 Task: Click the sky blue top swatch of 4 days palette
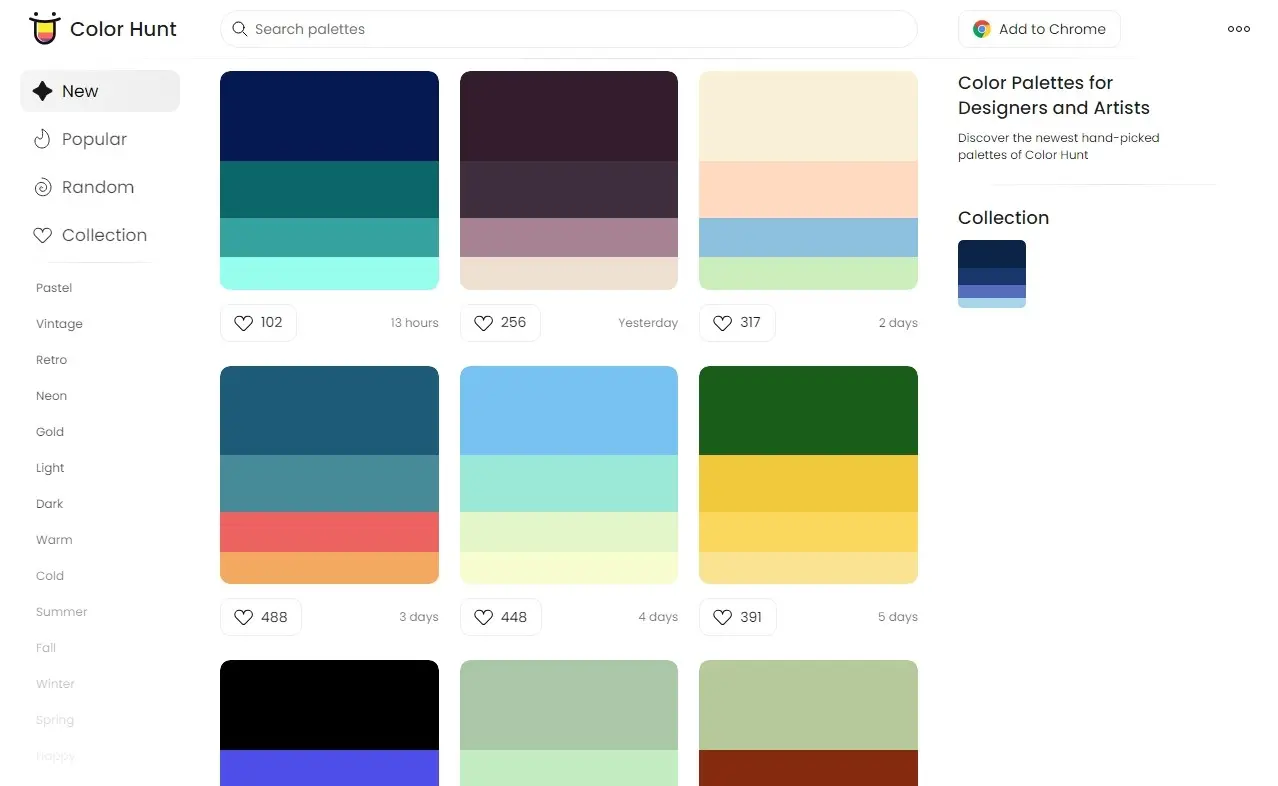tap(569, 410)
